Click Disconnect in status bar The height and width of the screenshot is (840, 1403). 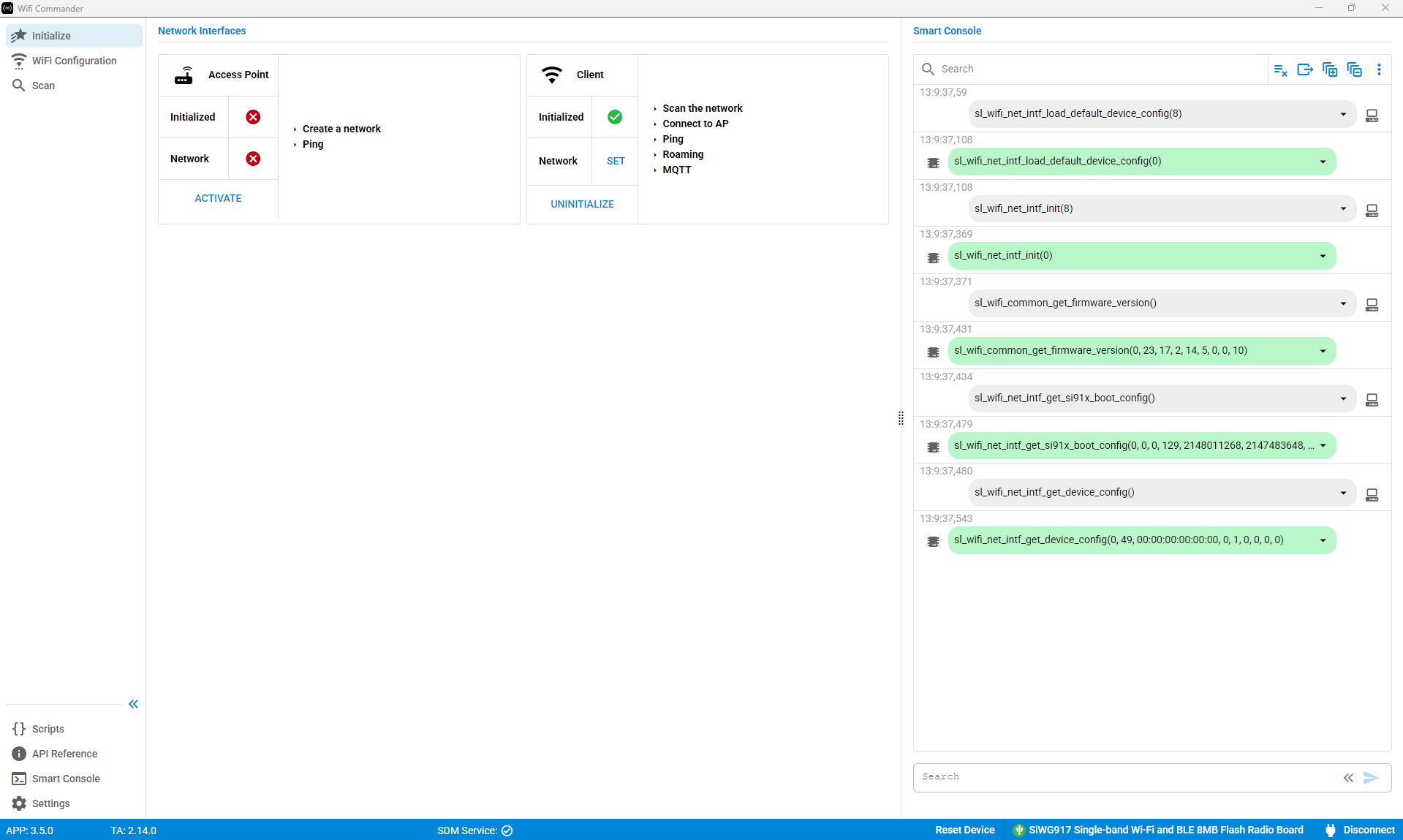pos(1361,830)
